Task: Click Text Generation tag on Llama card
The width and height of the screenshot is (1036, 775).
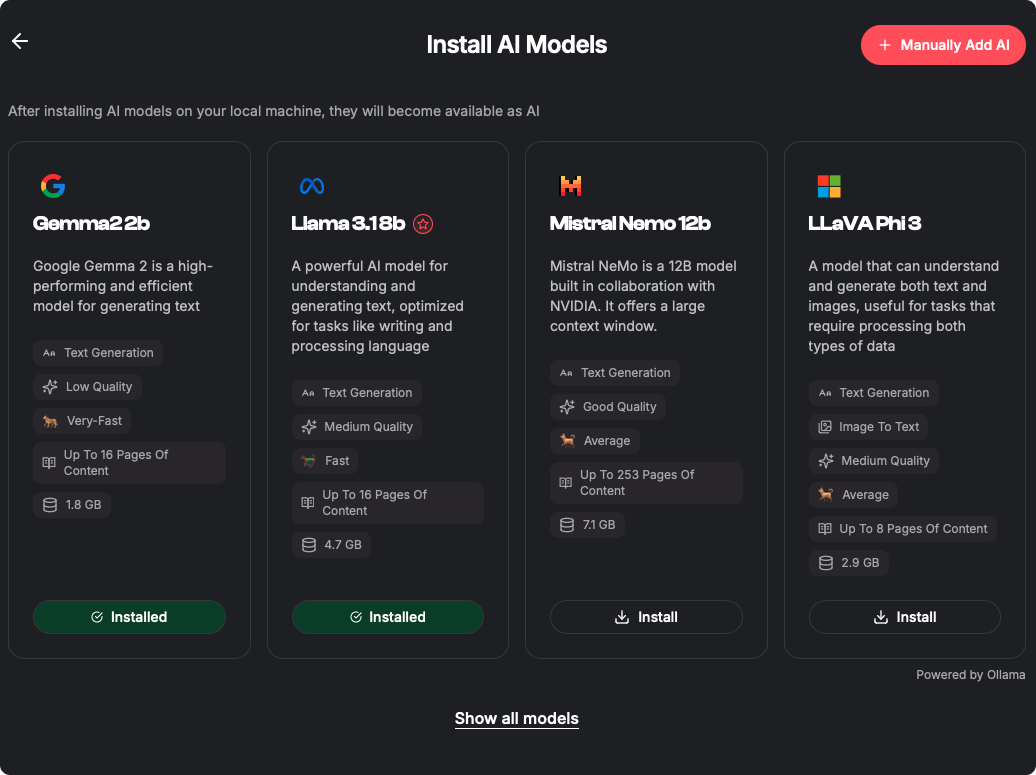Action: pos(357,392)
